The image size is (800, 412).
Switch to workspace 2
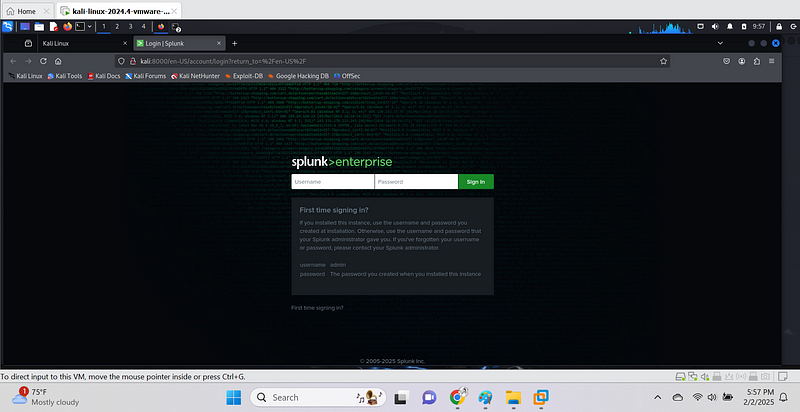click(x=117, y=27)
